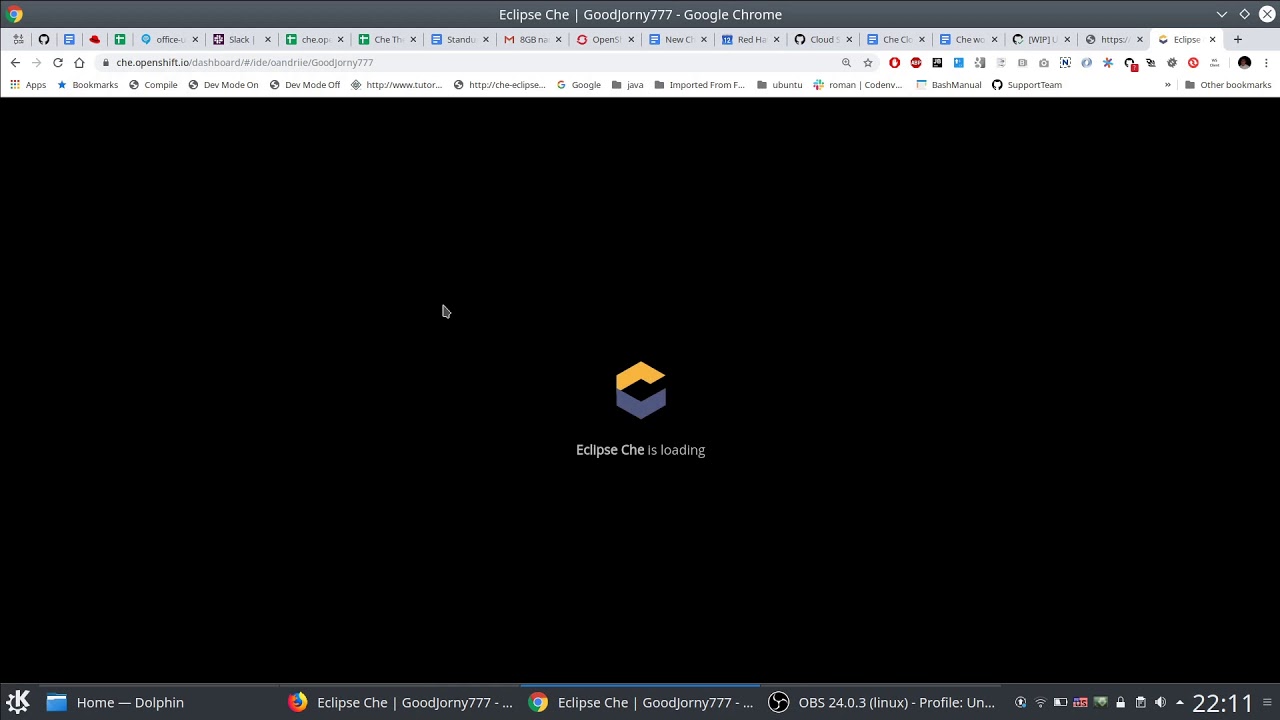Screen dimensions: 1280x720
Task: Open the pinned red hat tab
Action: coord(95,39)
